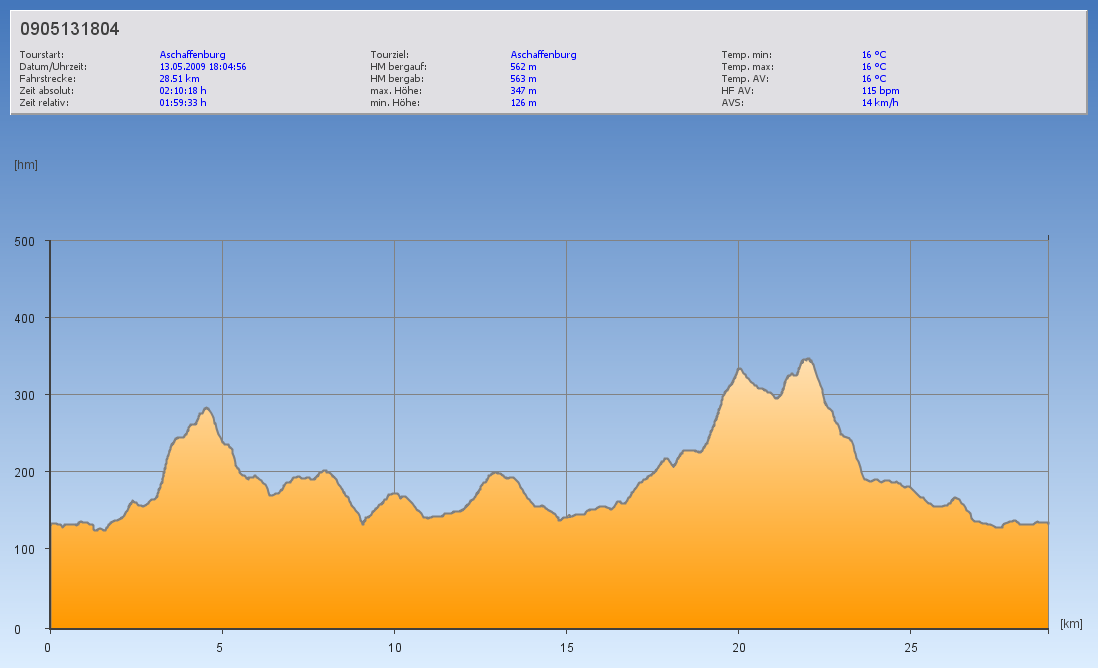Viewport: 1098px width, 668px height.
Task: Click the HM bergab value 563 m
Action: (524, 78)
